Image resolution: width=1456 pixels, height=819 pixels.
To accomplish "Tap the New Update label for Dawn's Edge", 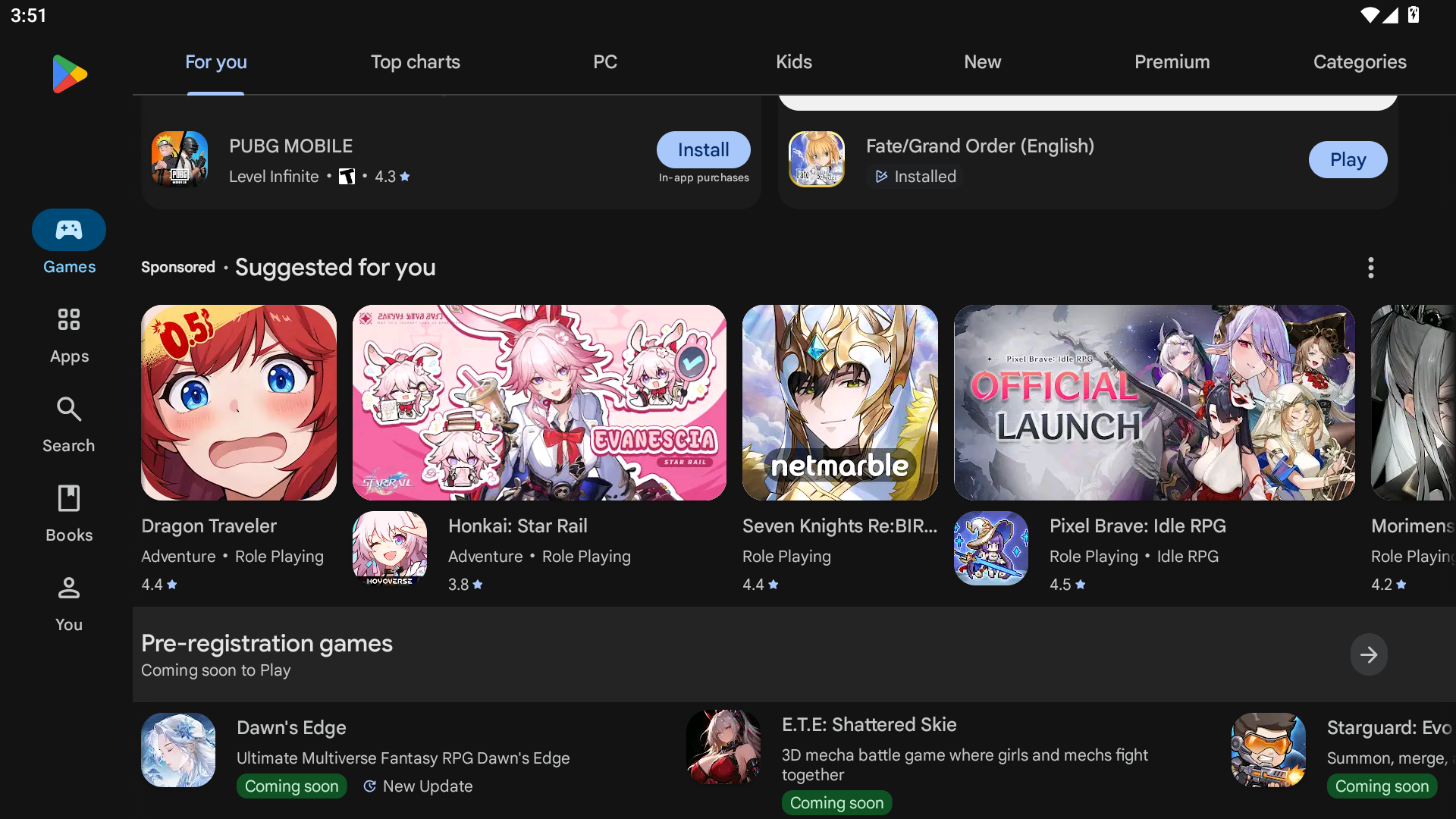I will (x=418, y=786).
